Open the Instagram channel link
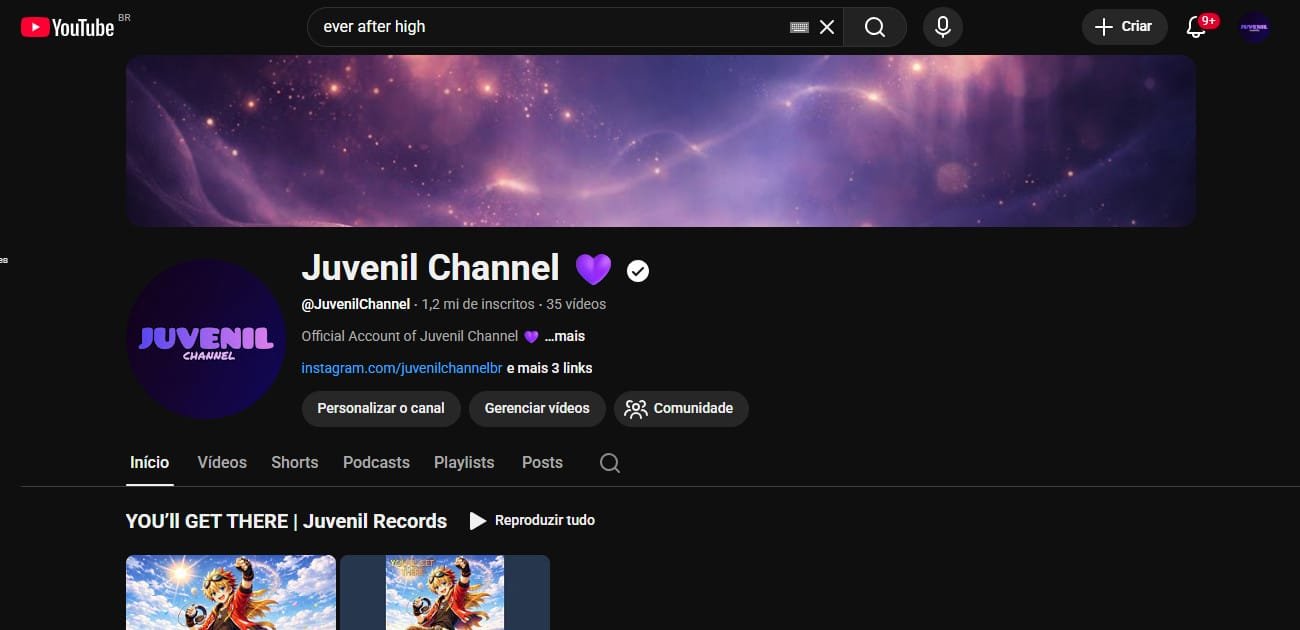 (402, 368)
